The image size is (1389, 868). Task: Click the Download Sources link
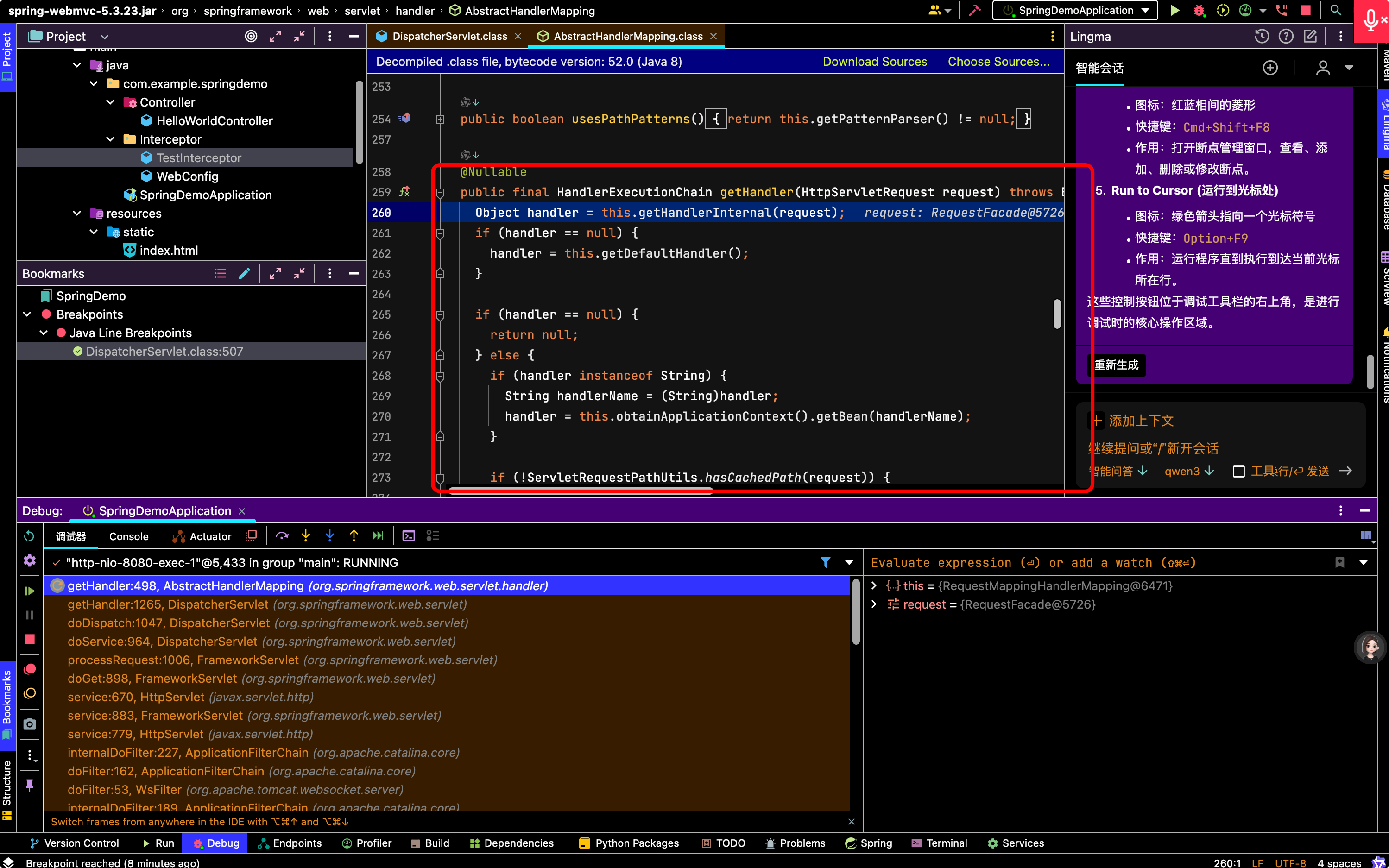pyautogui.click(x=874, y=62)
